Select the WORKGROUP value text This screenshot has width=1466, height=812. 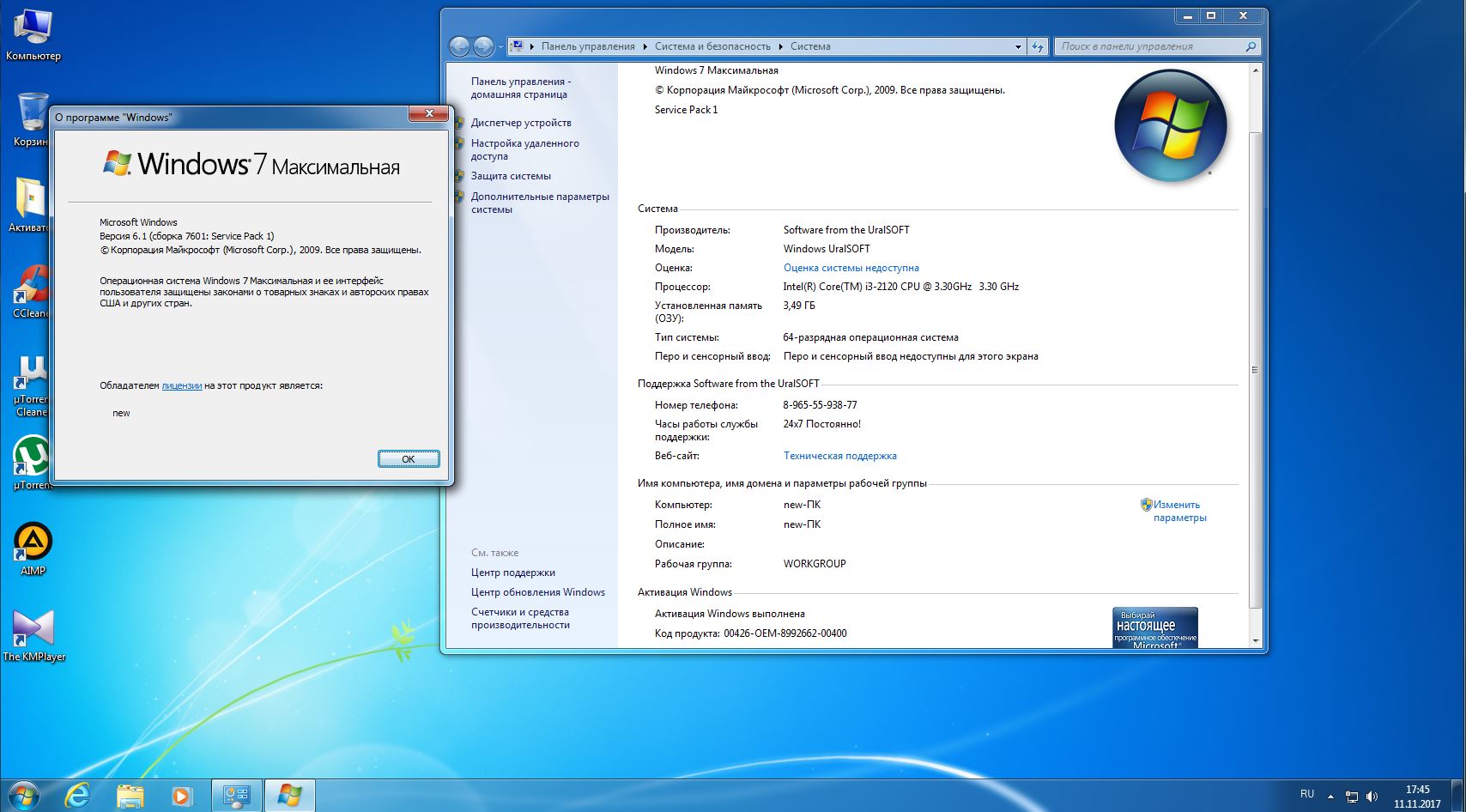(815, 564)
